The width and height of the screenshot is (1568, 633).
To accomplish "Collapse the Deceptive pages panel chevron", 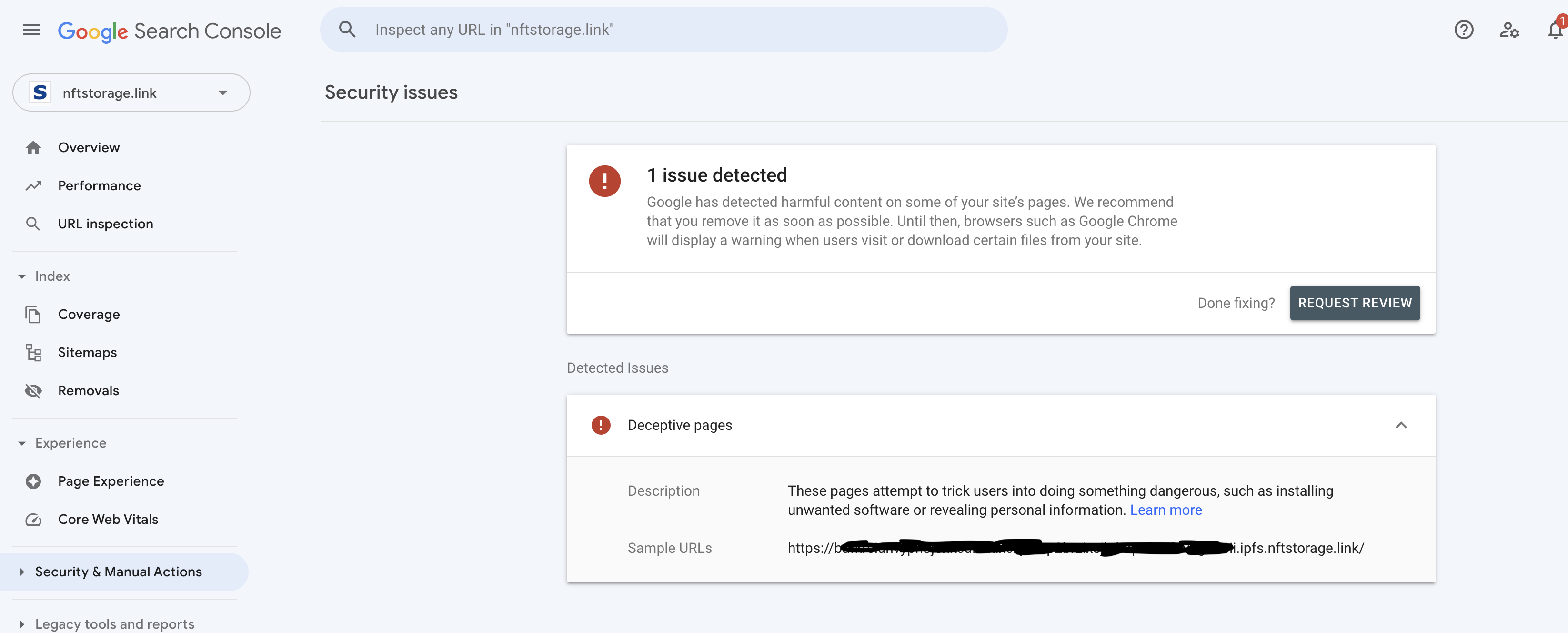I will 1401,425.
